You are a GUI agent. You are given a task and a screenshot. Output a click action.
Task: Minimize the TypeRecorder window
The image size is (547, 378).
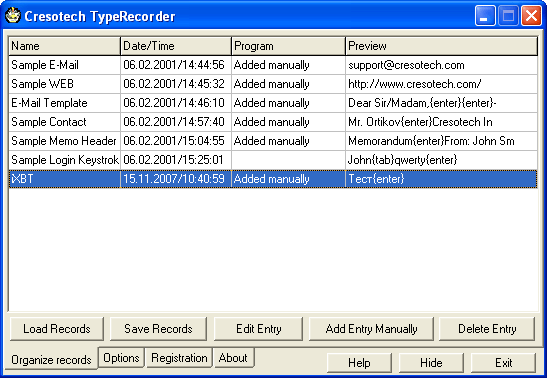click(x=485, y=16)
